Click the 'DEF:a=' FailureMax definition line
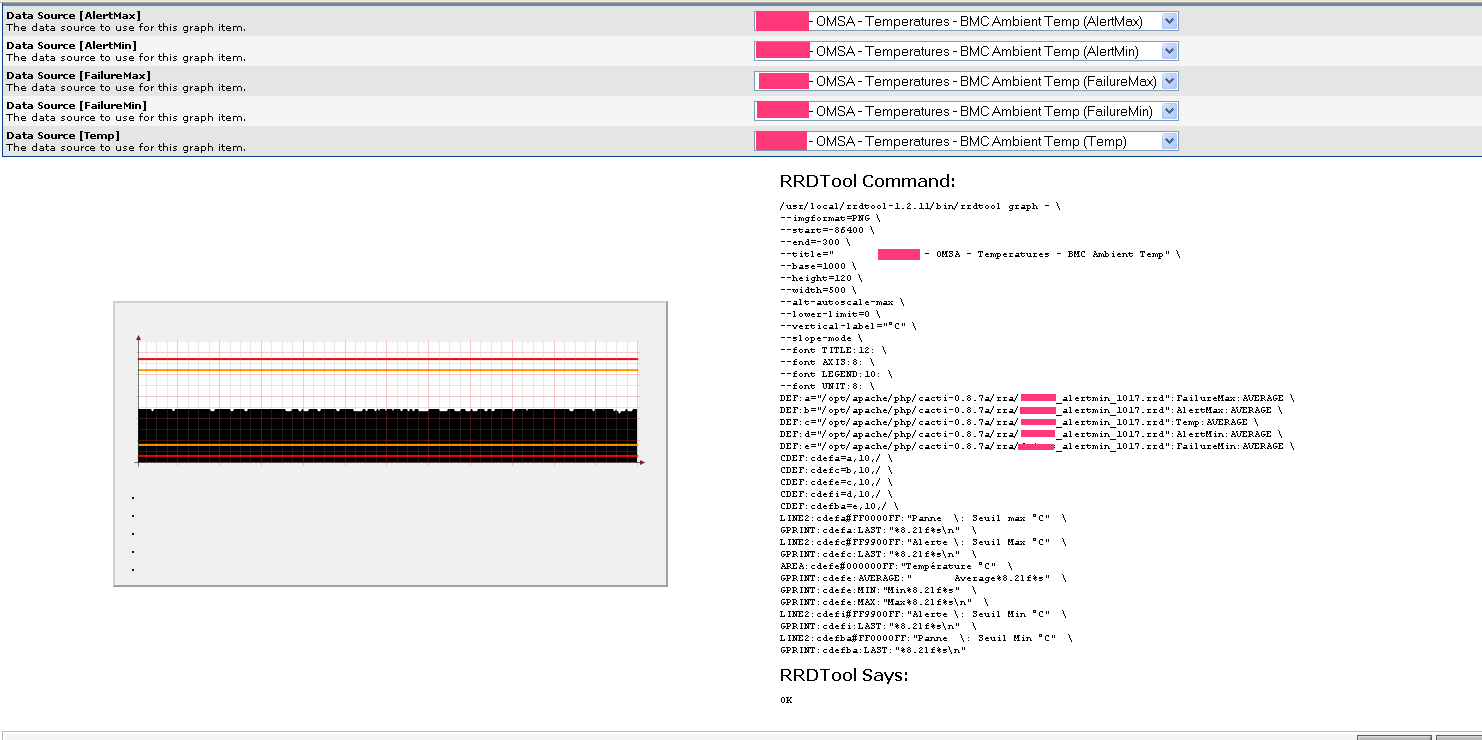1482x740 pixels. [x=1037, y=398]
